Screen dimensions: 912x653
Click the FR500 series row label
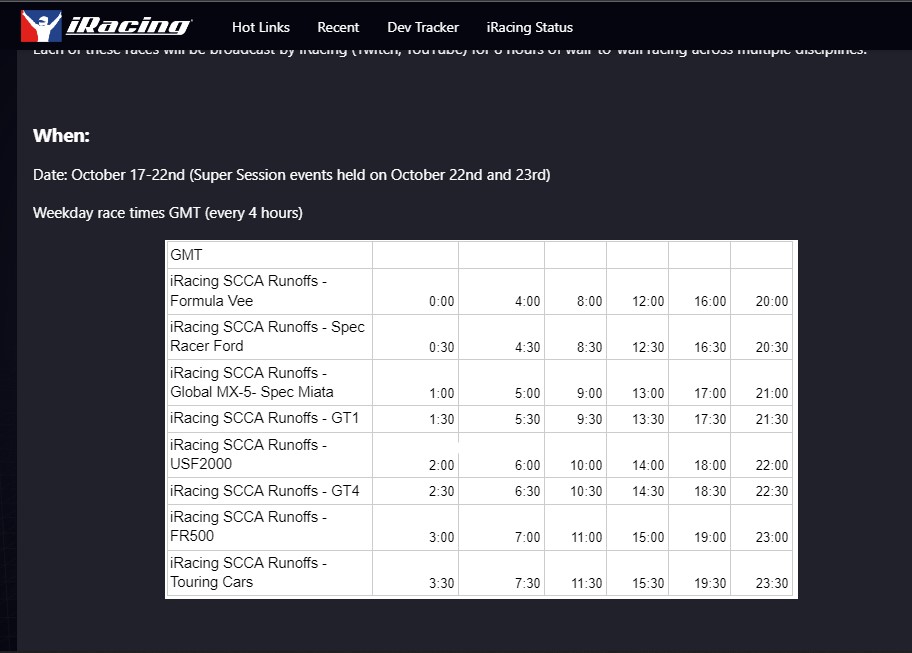[x=248, y=526]
